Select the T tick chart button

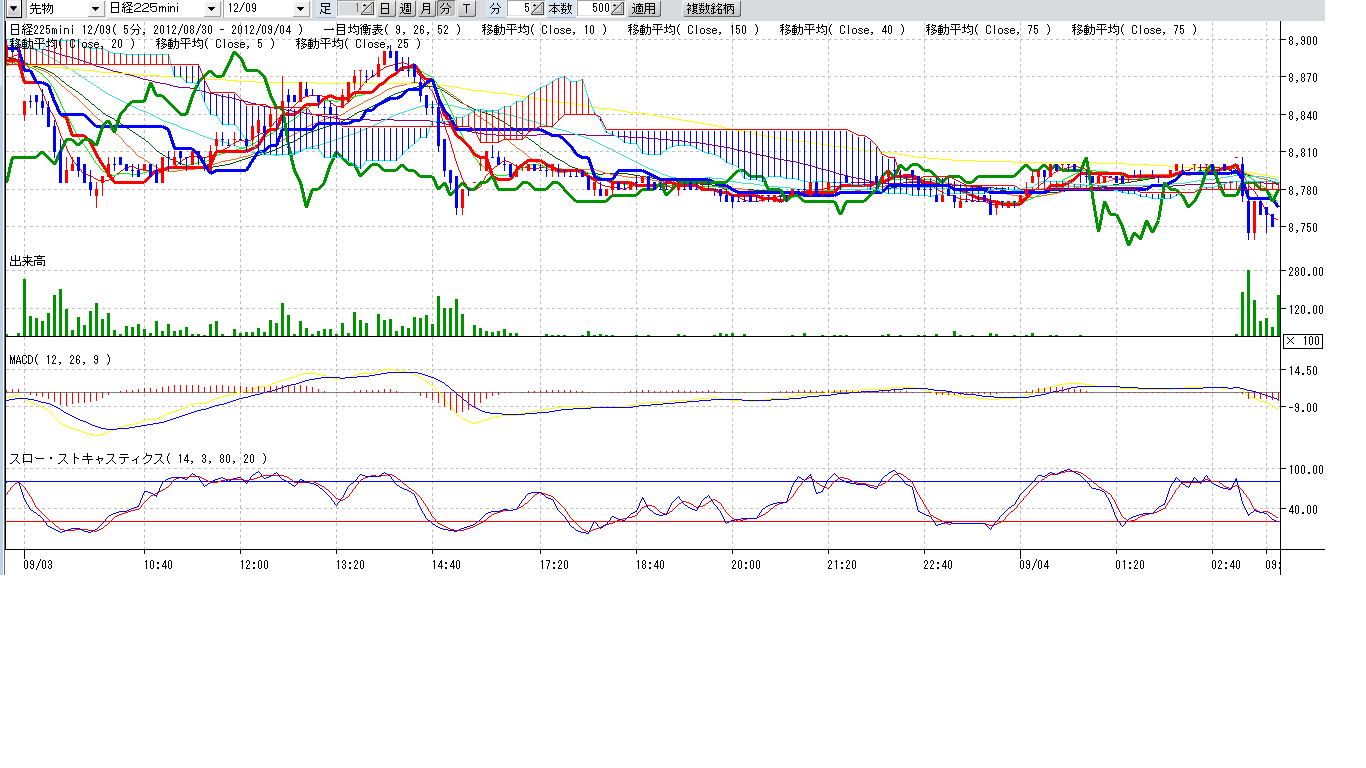[466, 8]
